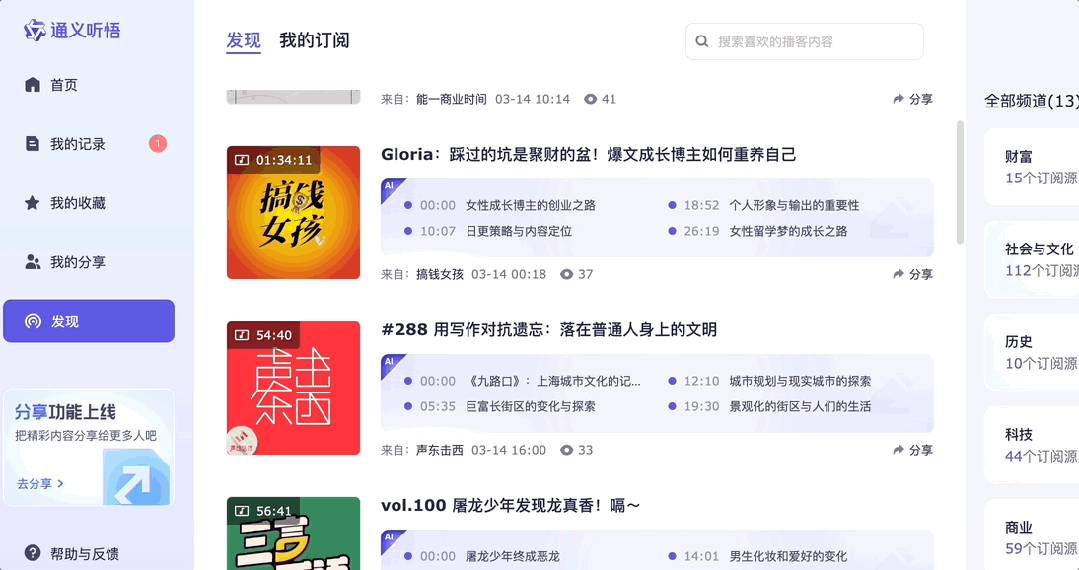Select the 历史 channel card
Screen dimensions: 1079x570
1032,352
